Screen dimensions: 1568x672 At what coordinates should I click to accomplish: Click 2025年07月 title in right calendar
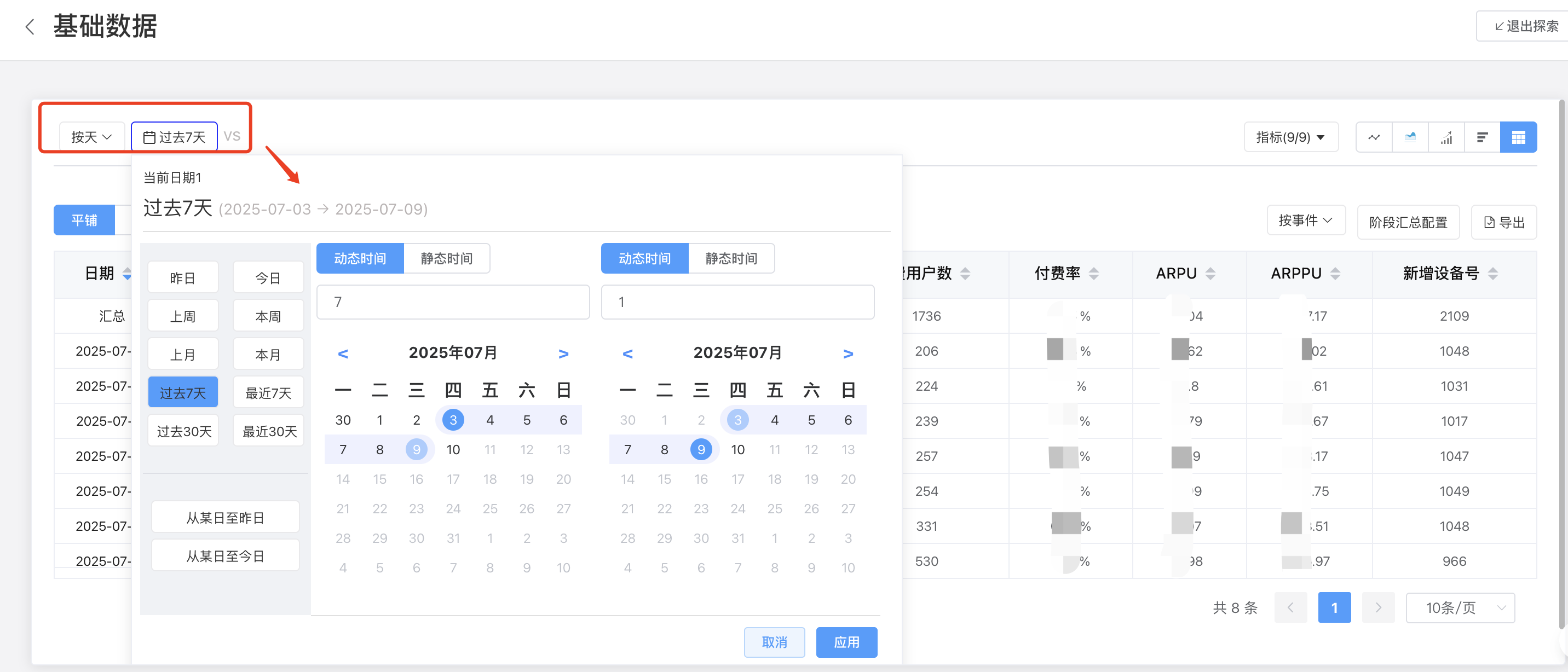(x=738, y=353)
